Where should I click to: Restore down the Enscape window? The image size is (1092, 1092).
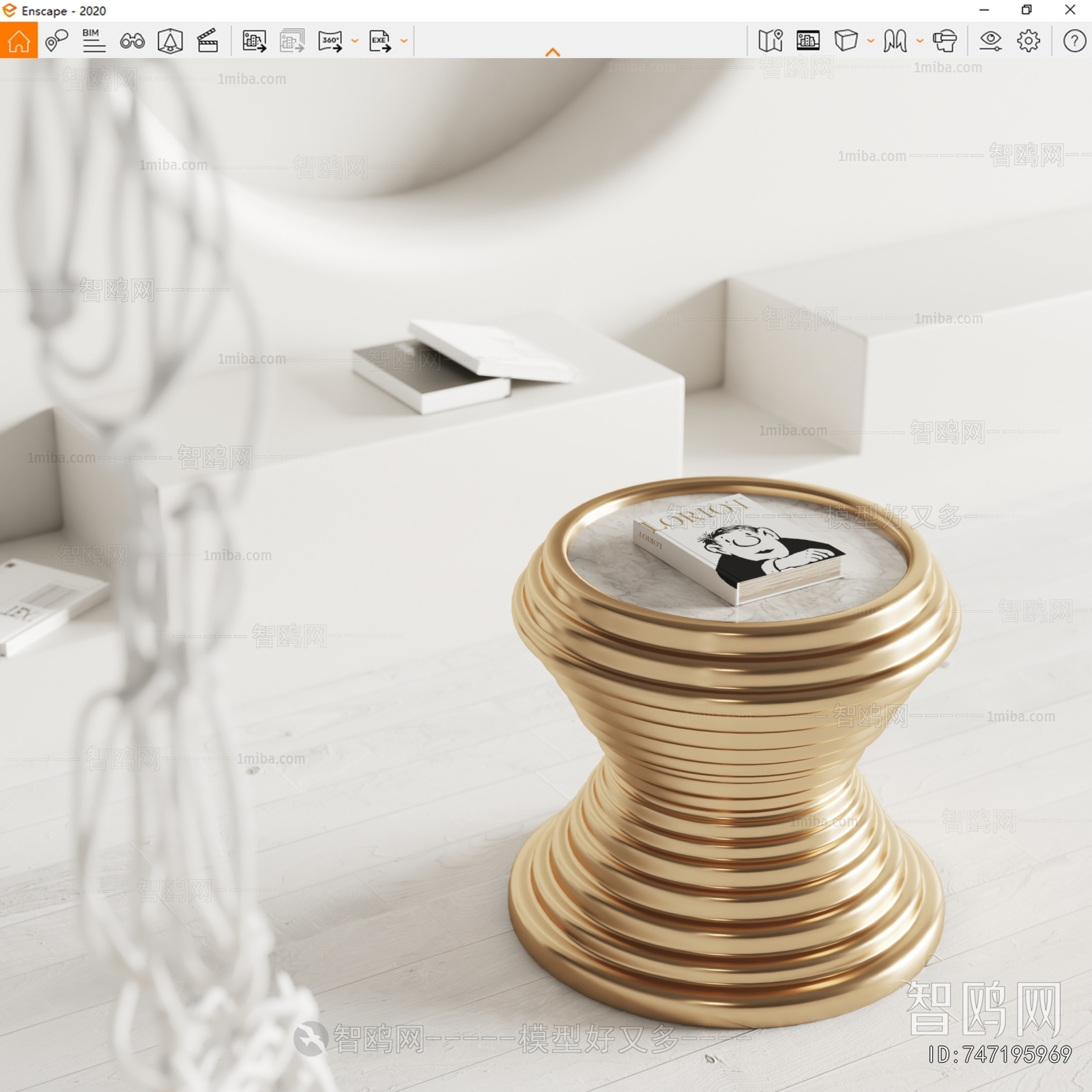coord(1026,10)
